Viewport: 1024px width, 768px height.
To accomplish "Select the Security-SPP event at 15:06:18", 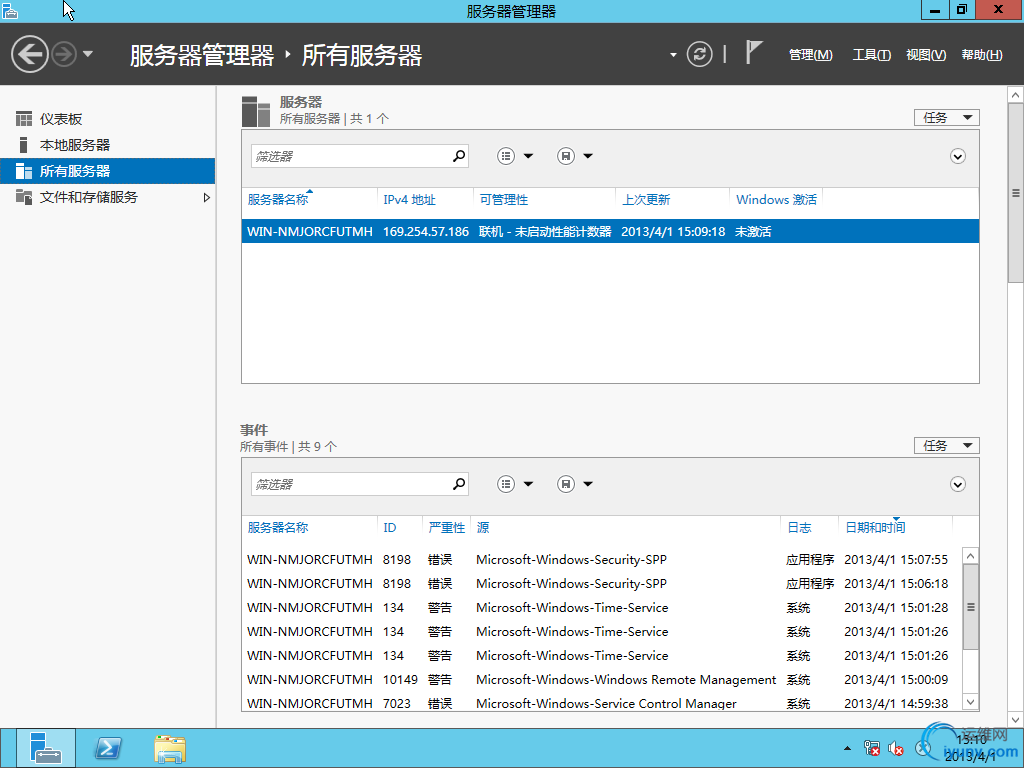I will [x=602, y=584].
